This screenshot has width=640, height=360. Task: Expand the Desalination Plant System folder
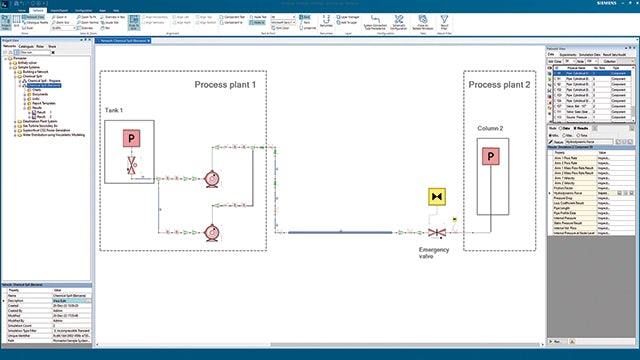(15, 122)
